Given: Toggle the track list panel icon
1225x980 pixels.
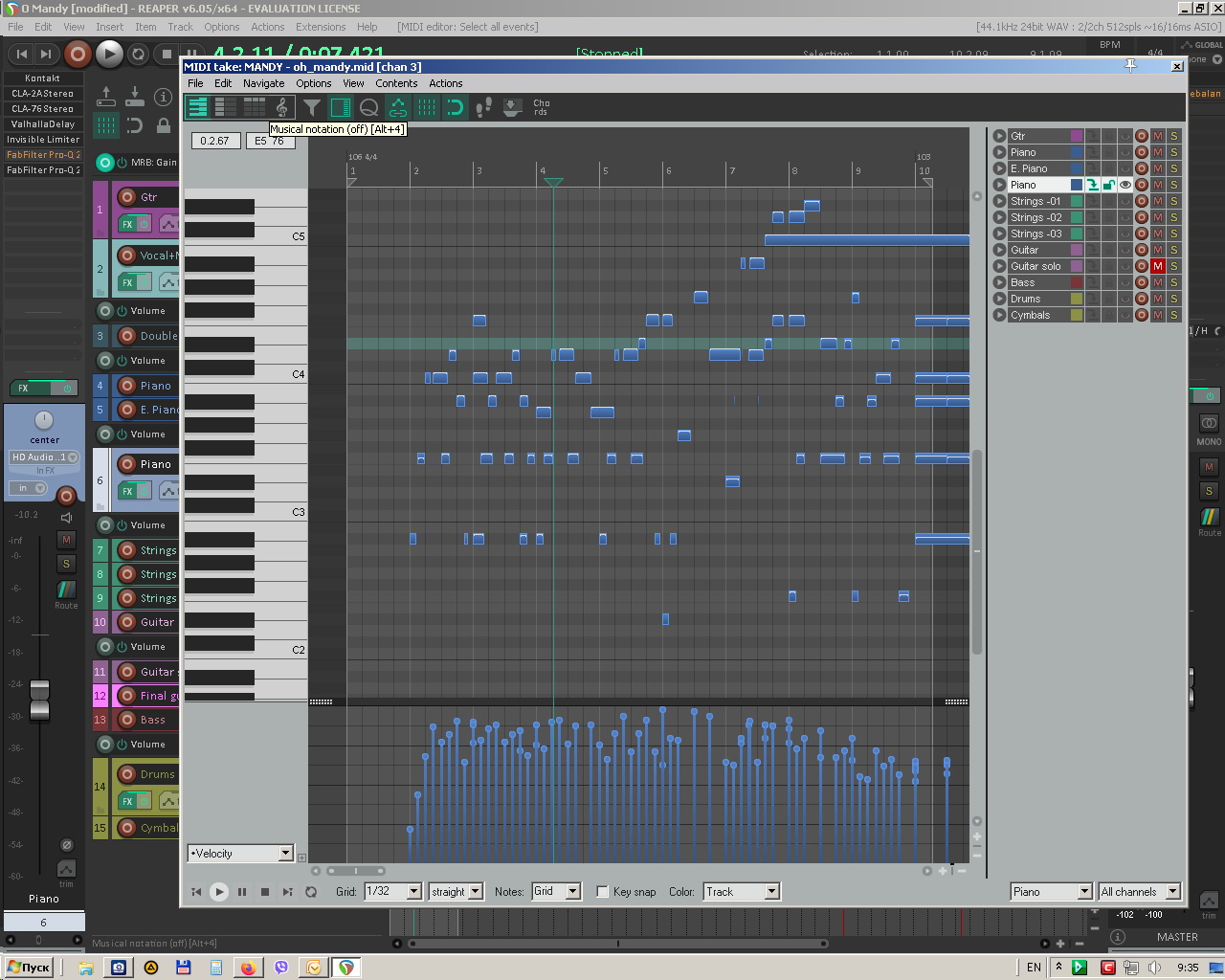Looking at the screenshot, I should point(340,107).
